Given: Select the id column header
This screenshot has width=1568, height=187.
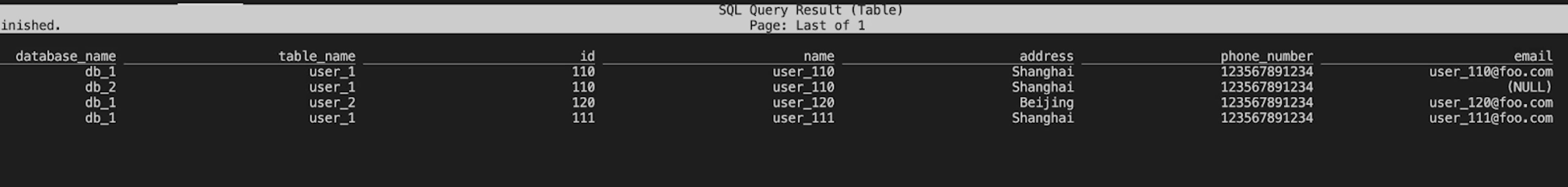Looking at the screenshot, I should coord(588,56).
